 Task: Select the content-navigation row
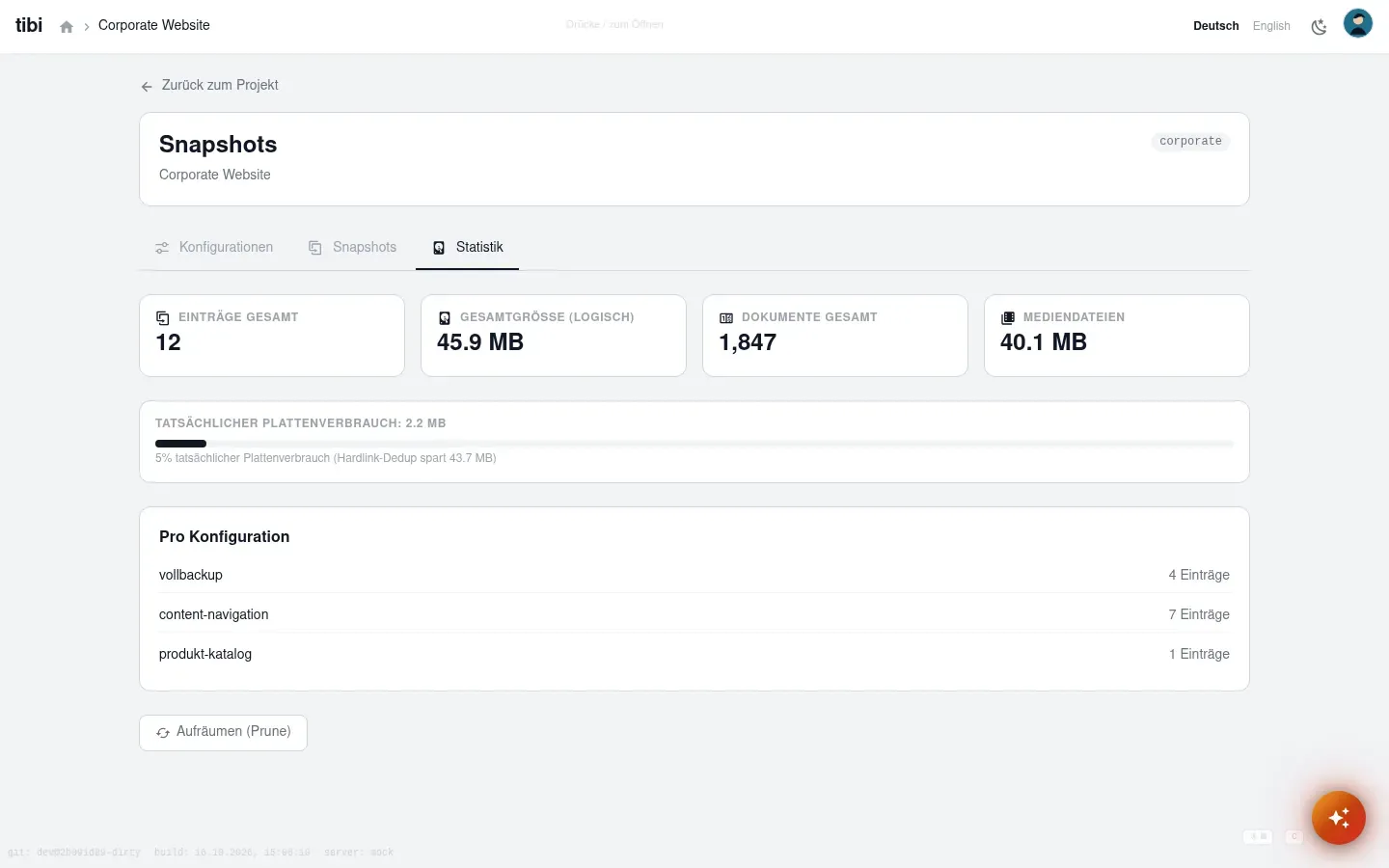(x=694, y=614)
